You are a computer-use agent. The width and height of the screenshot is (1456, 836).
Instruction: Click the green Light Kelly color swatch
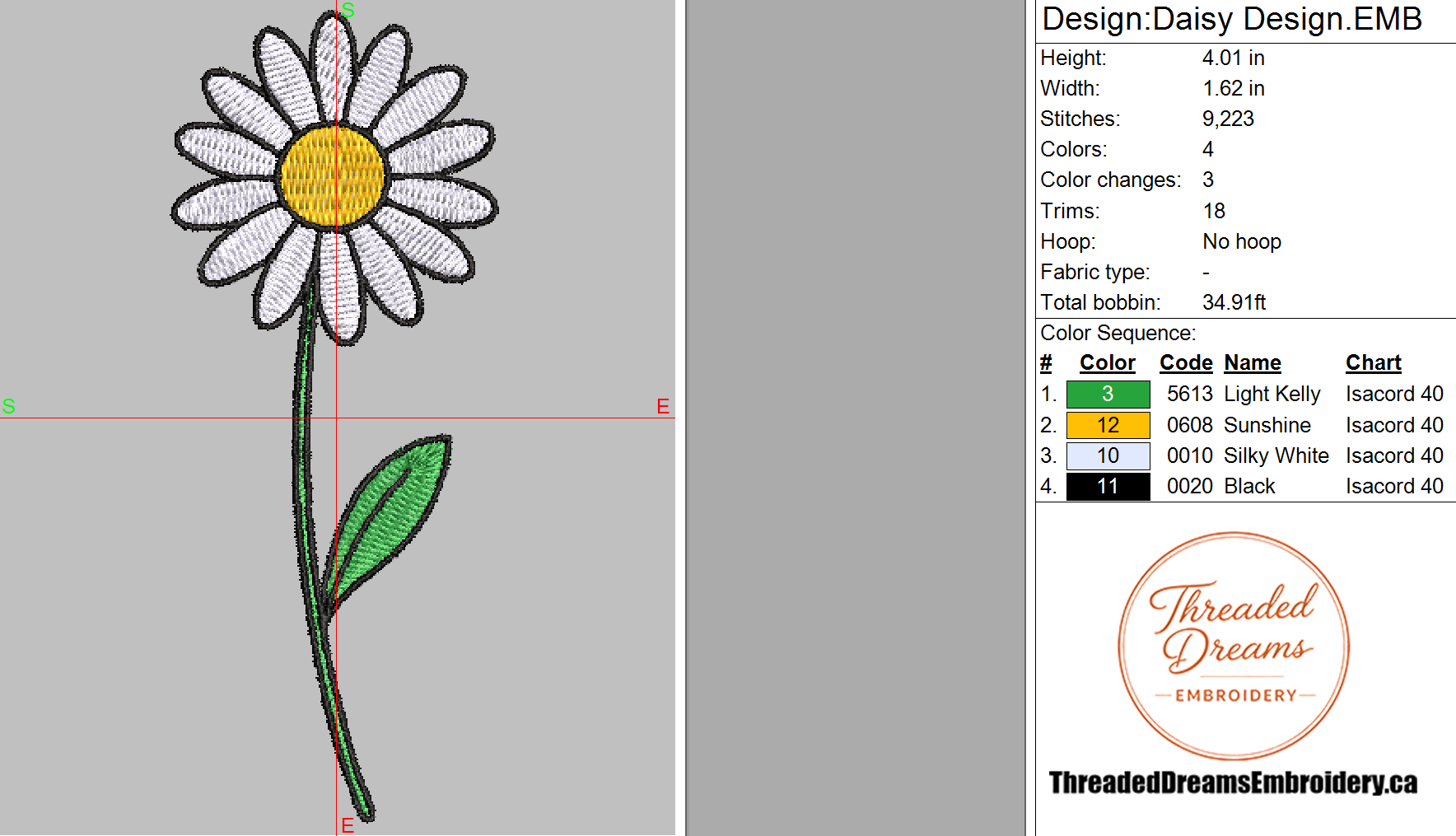(x=1108, y=395)
